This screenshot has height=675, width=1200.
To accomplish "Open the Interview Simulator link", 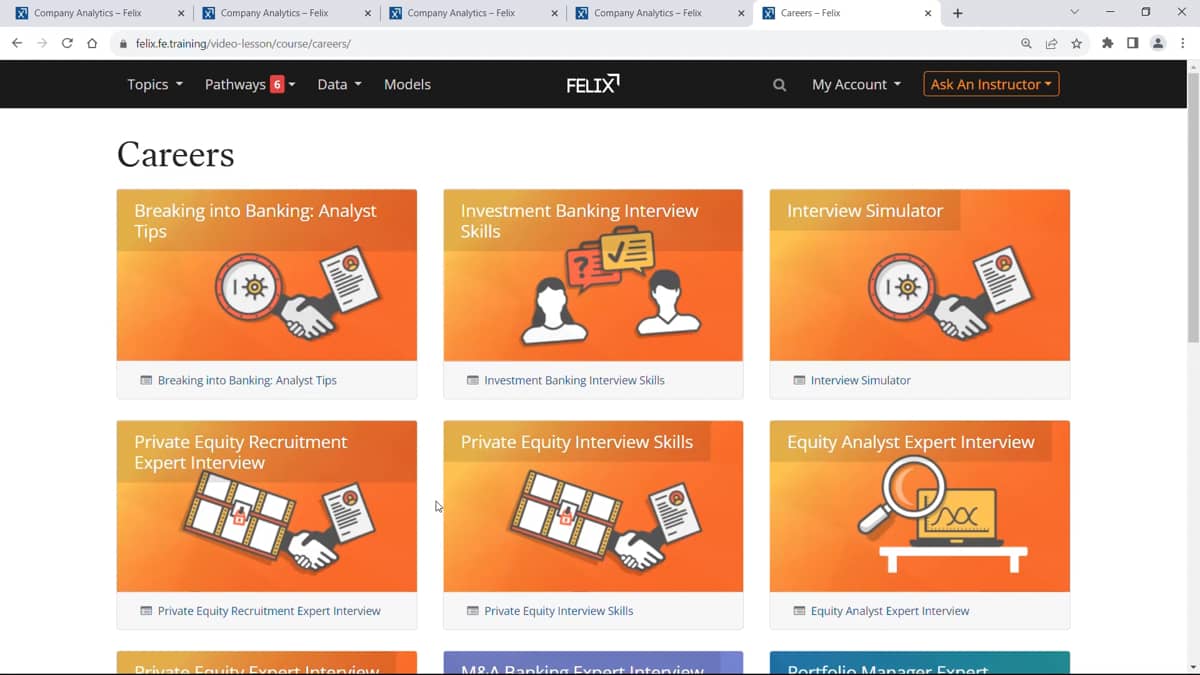I will click(860, 380).
